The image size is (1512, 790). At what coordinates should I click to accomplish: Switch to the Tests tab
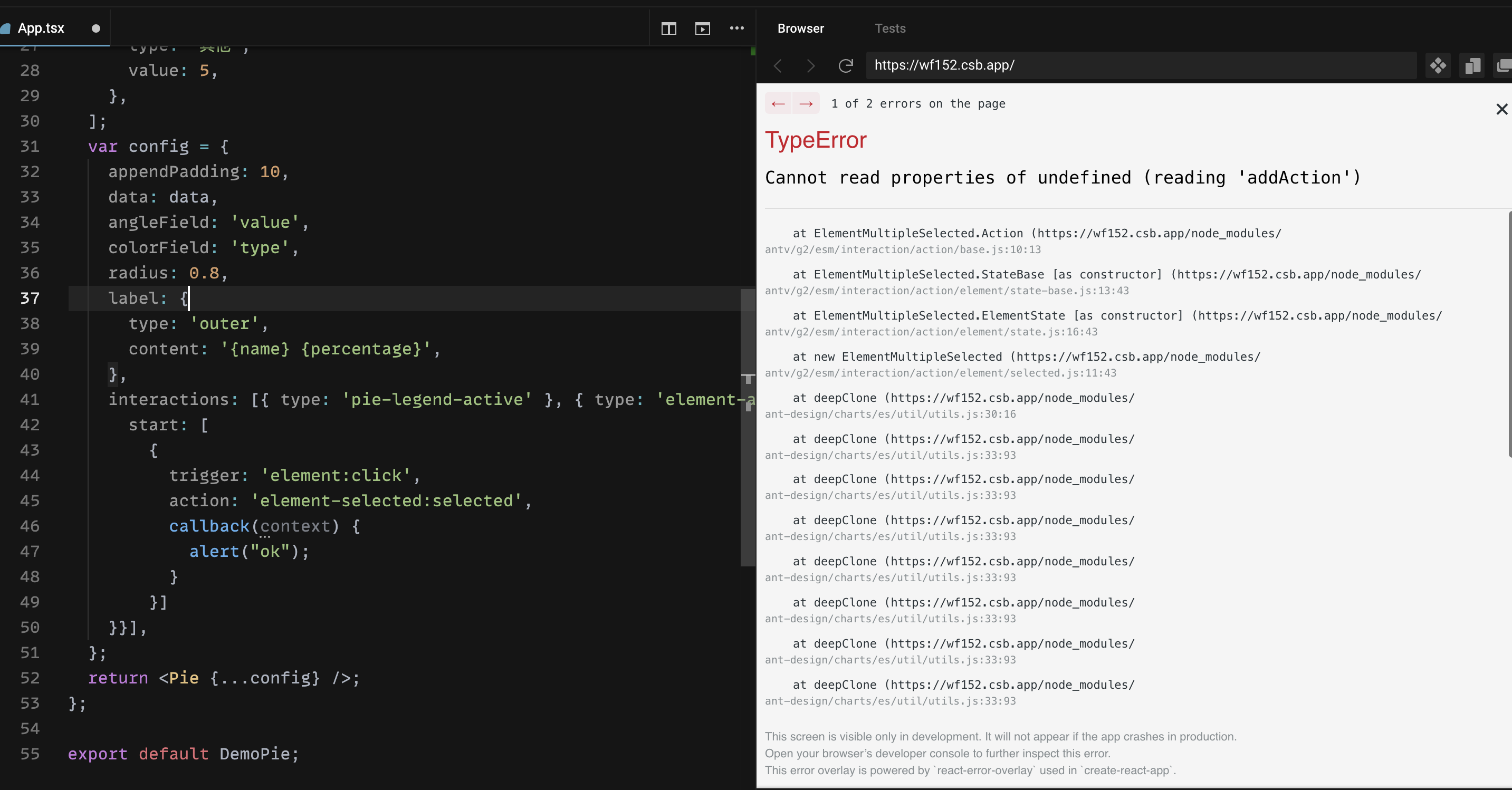(890, 28)
